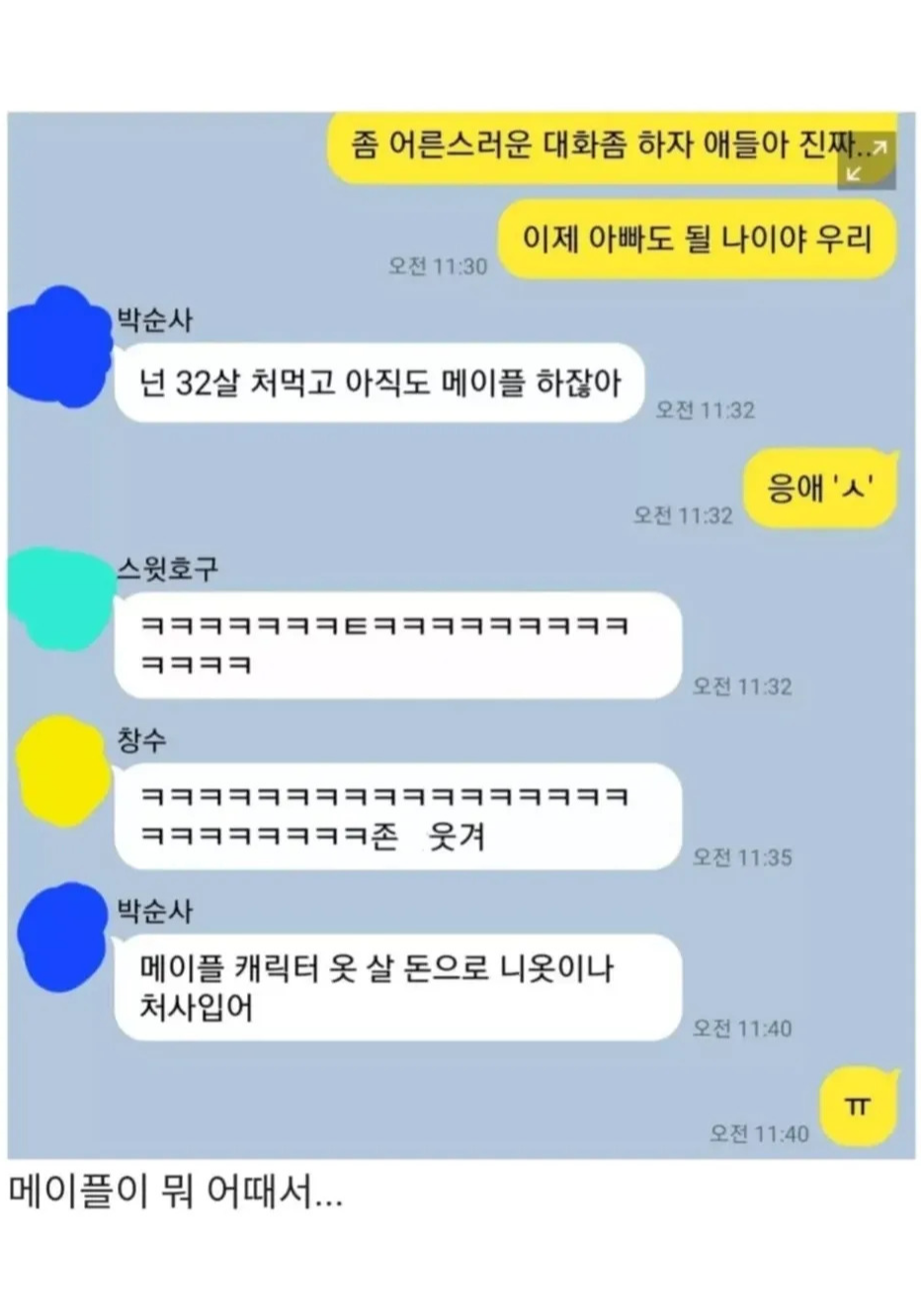
Task: Click the caption '메이플이 뭐 어때서...'
Action: click(177, 1193)
